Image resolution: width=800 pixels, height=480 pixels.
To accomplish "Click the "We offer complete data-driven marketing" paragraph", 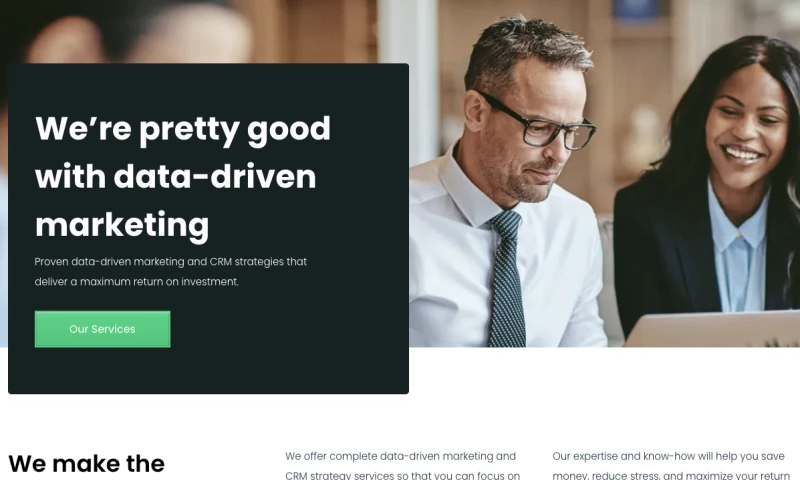I will click(402, 465).
